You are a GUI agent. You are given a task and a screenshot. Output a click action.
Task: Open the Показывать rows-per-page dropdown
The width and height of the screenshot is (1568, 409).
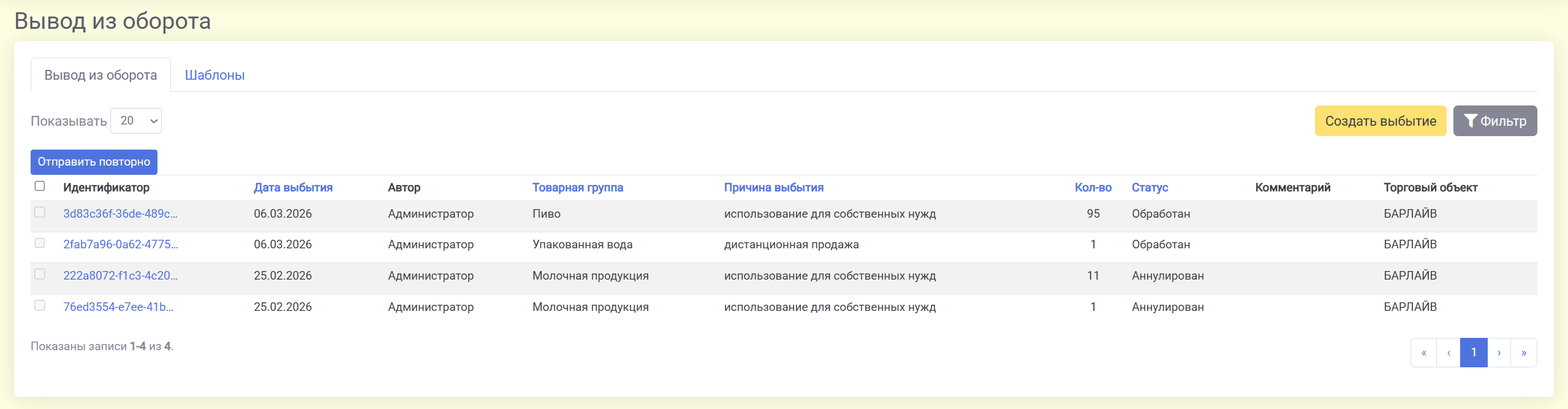pos(136,121)
